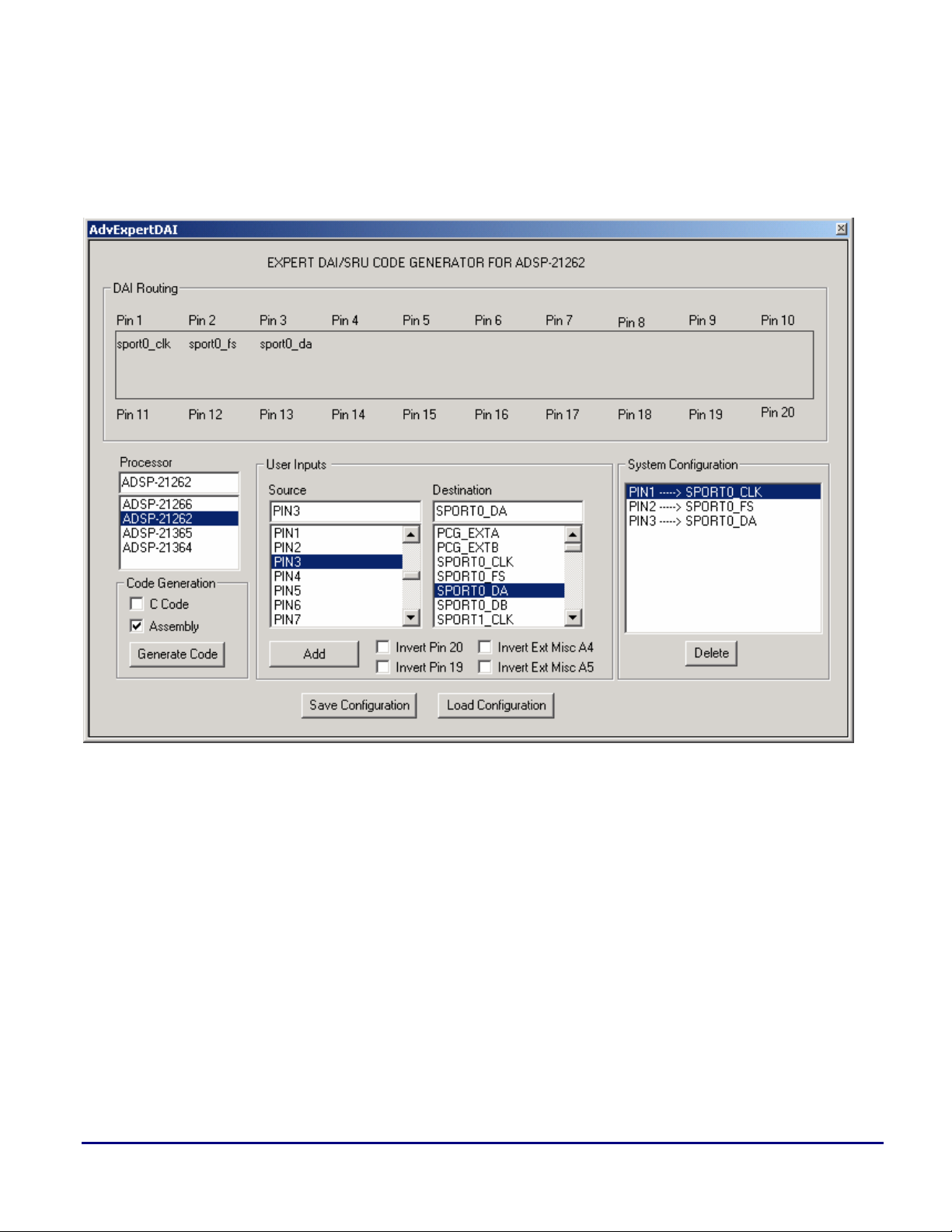Click the Processor text field showing ADSP-21262
This screenshot has width=952, height=1232.
click(179, 483)
